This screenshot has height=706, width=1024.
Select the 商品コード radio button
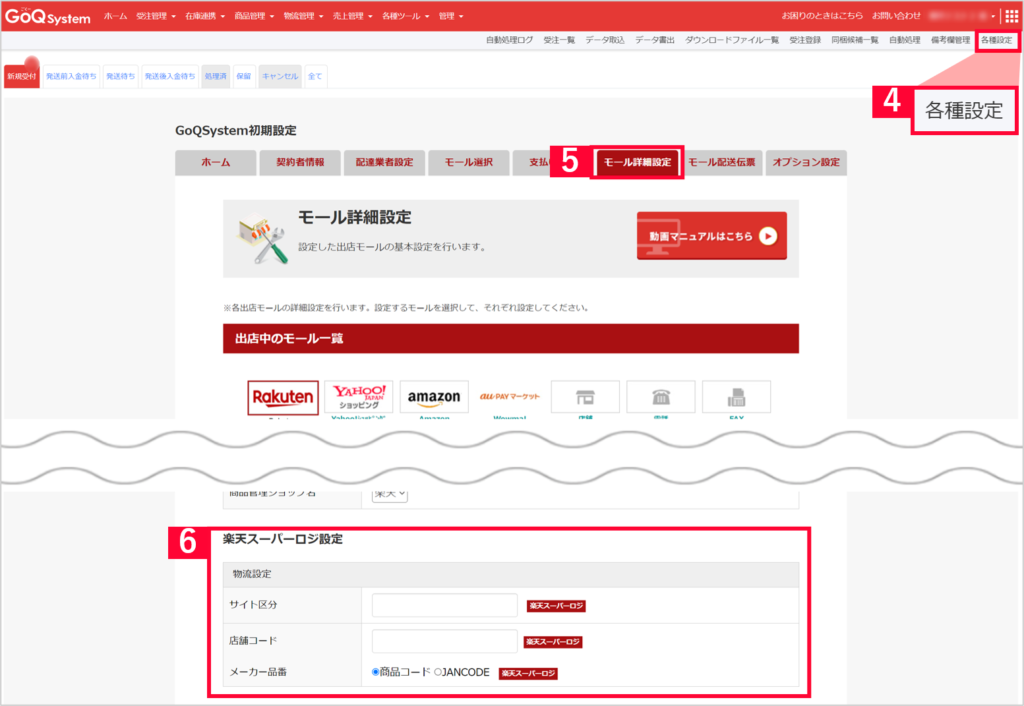click(x=377, y=673)
